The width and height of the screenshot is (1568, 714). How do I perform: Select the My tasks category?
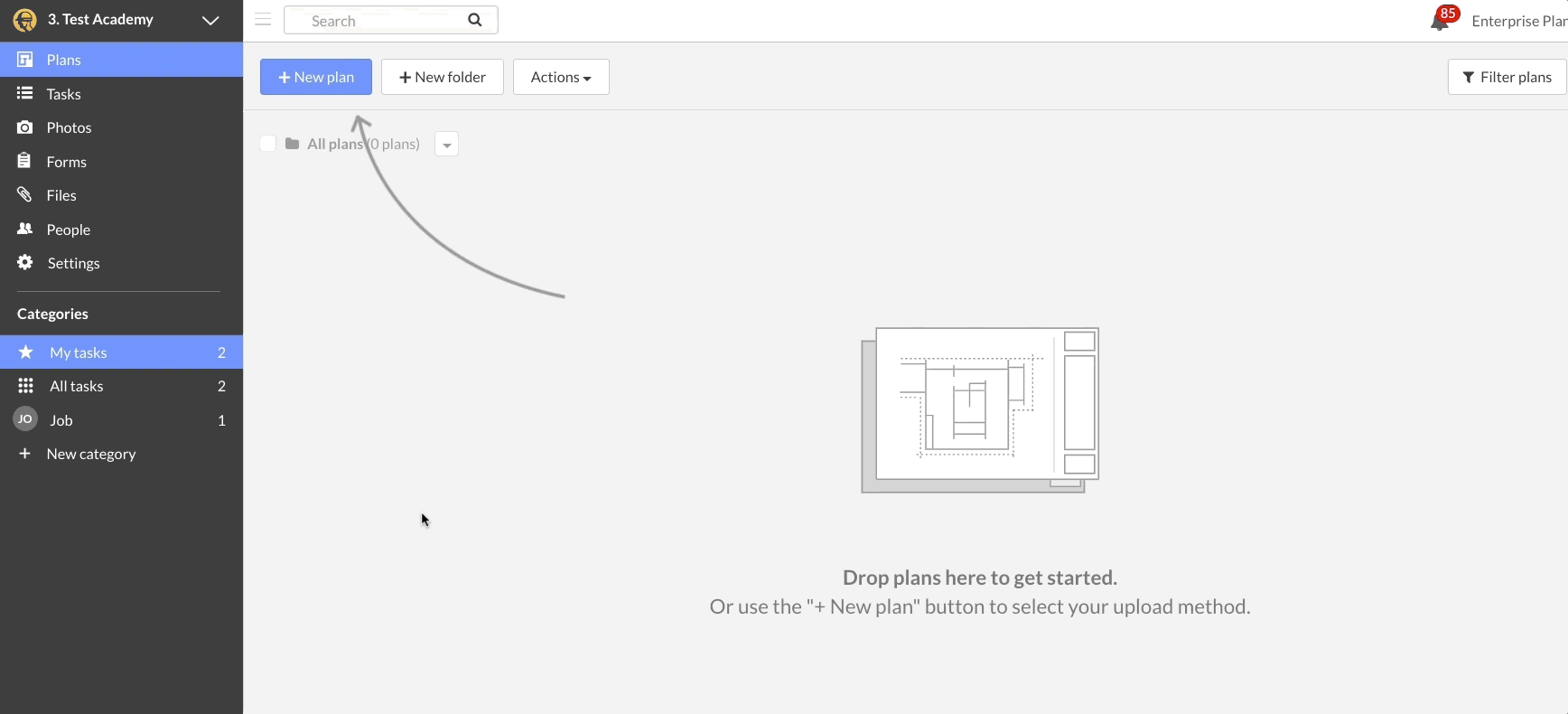[121, 352]
